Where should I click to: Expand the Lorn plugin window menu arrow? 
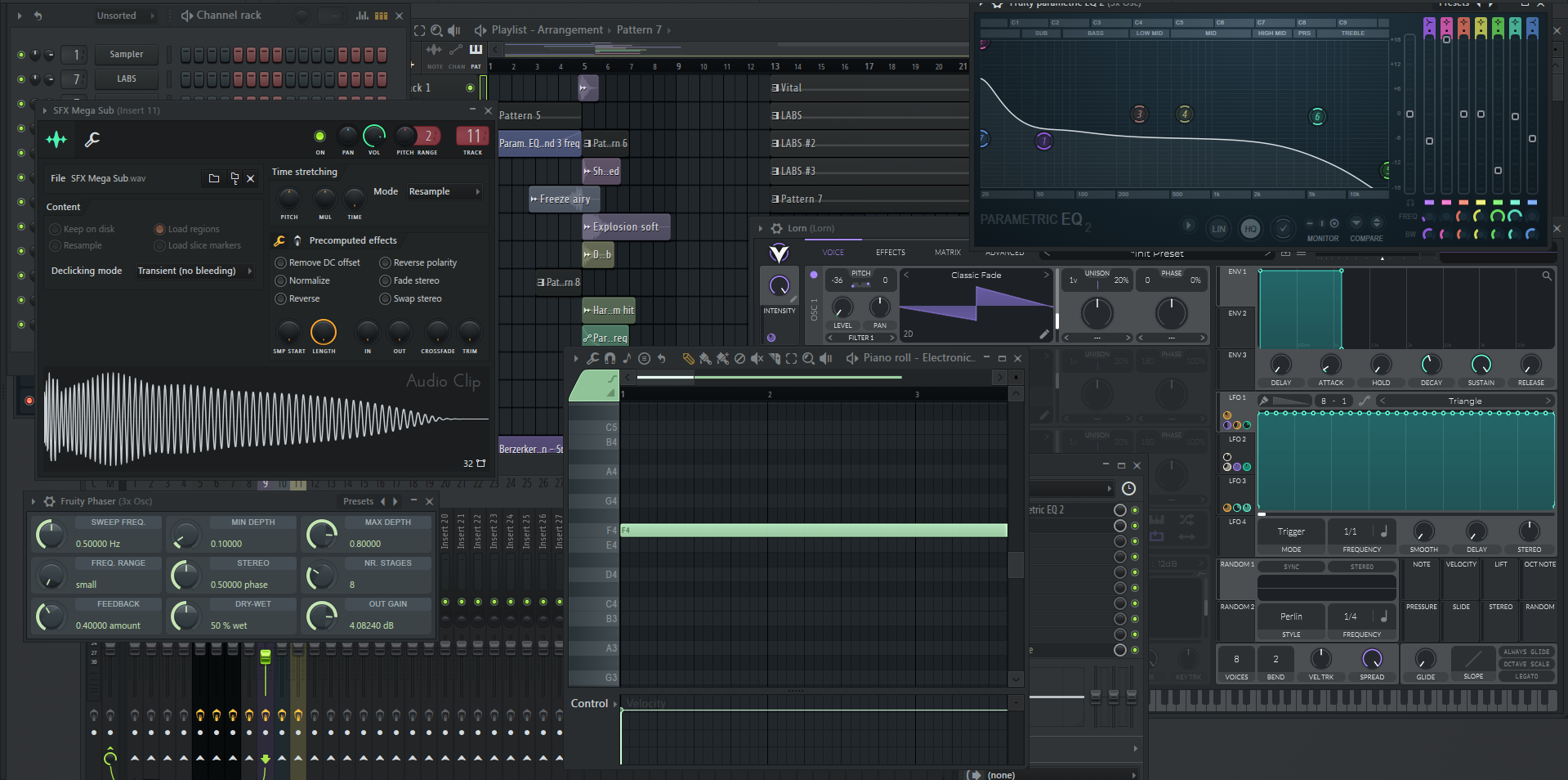[761, 228]
